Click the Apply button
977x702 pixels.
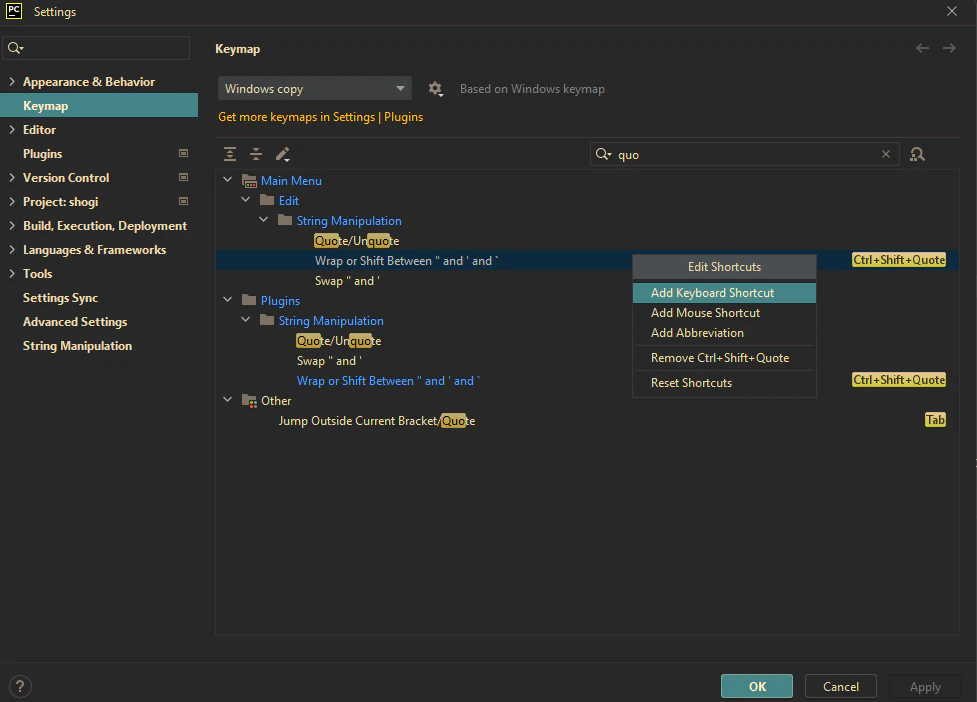925,686
